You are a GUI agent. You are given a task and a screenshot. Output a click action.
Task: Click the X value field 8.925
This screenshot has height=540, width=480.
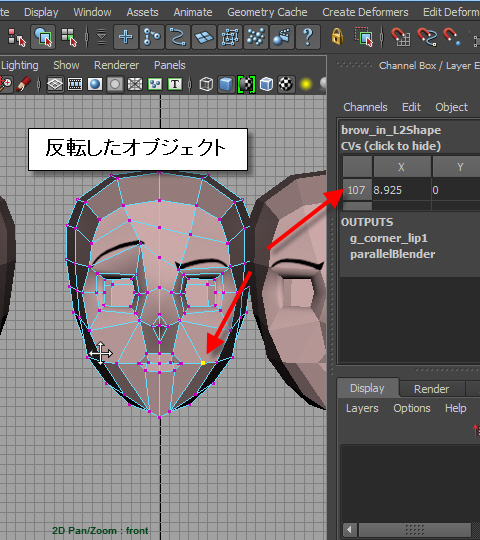point(402,190)
